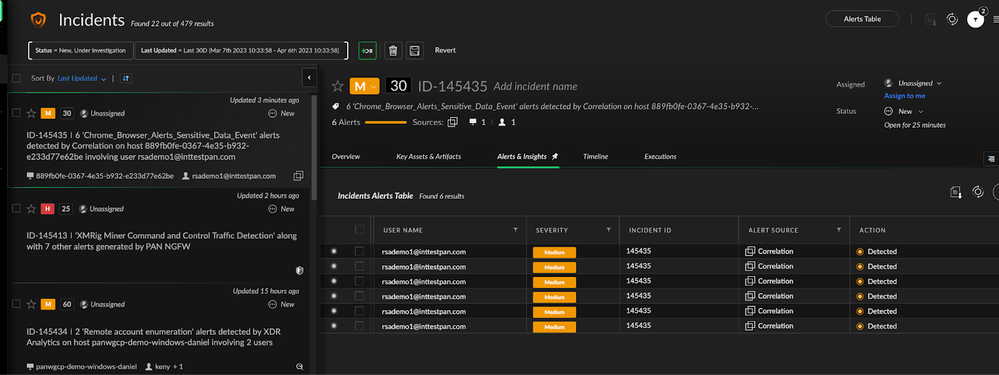Edit the Last Updated filter chip

click(x=240, y=50)
